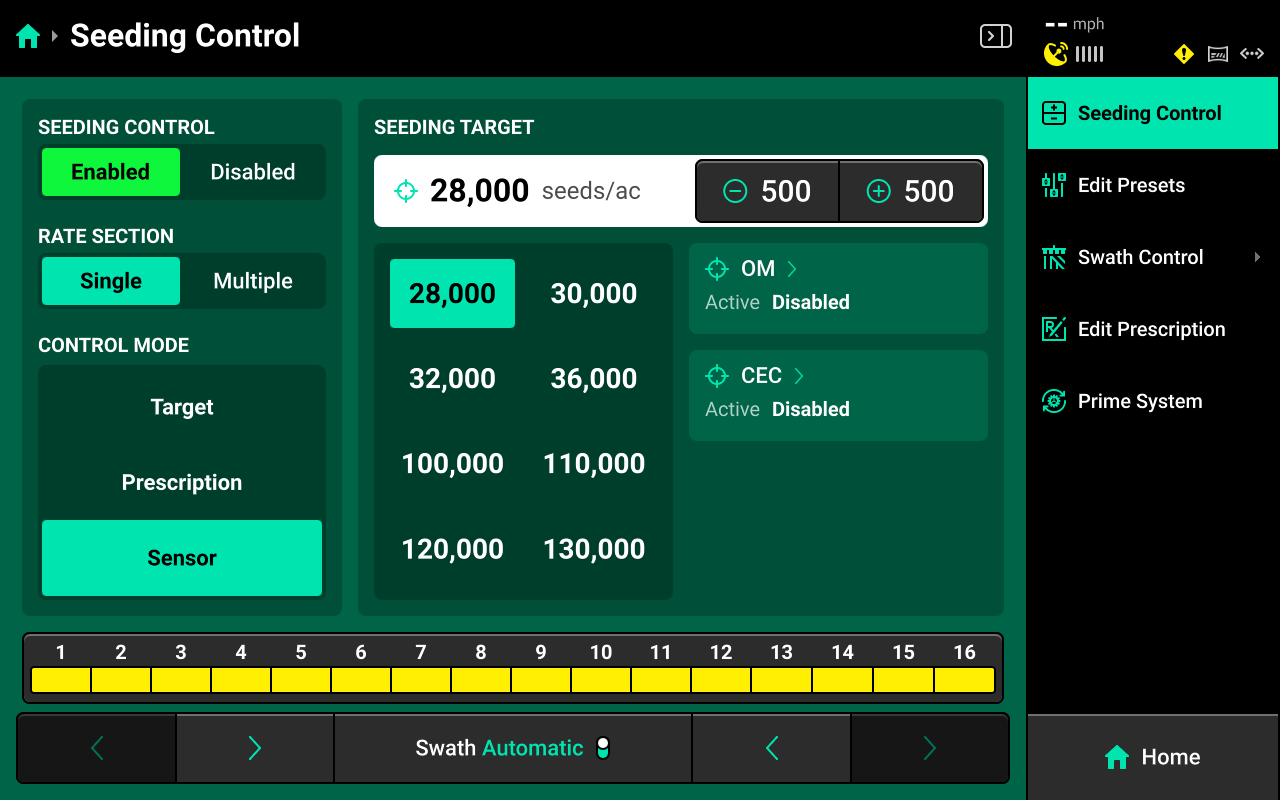Viewport: 1280px width, 800px height.
Task: Collapse the side panel using the toggle icon
Action: tap(995, 37)
